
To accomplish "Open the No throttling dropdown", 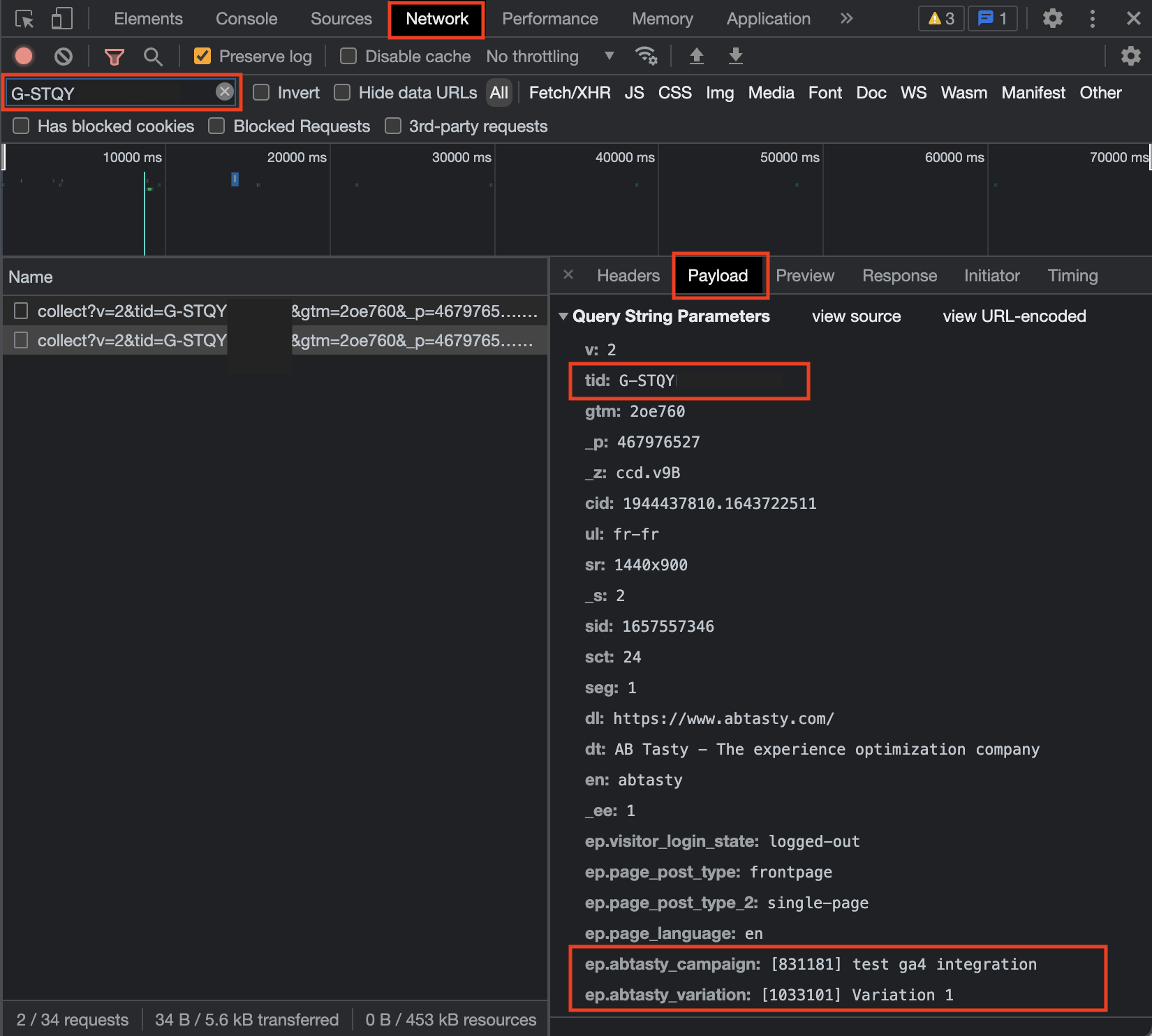I will (x=550, y=56).
